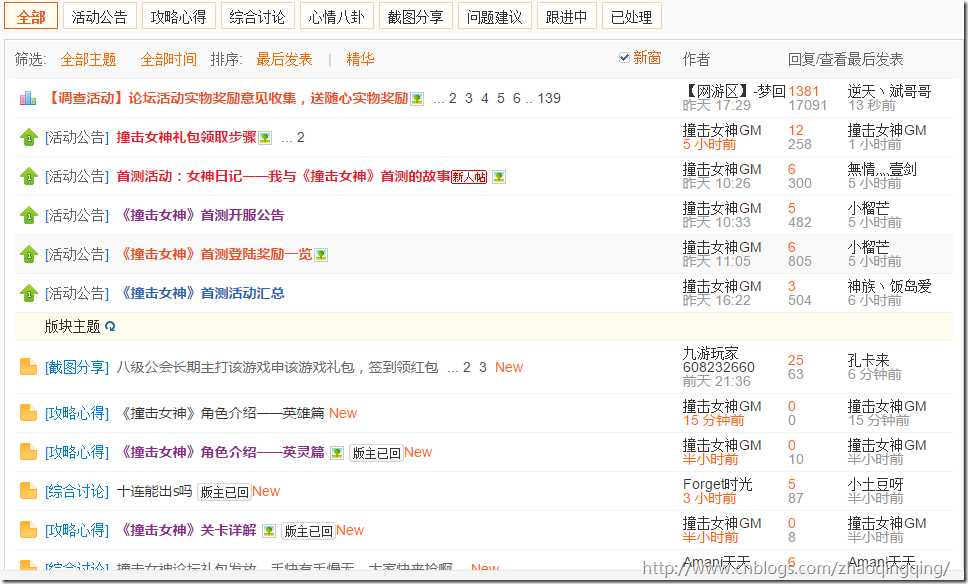Open author 九游玩家608232660 profile
The height and width of the screenshot is (584, 968).
pyautogui.click(x=719, y=361)
